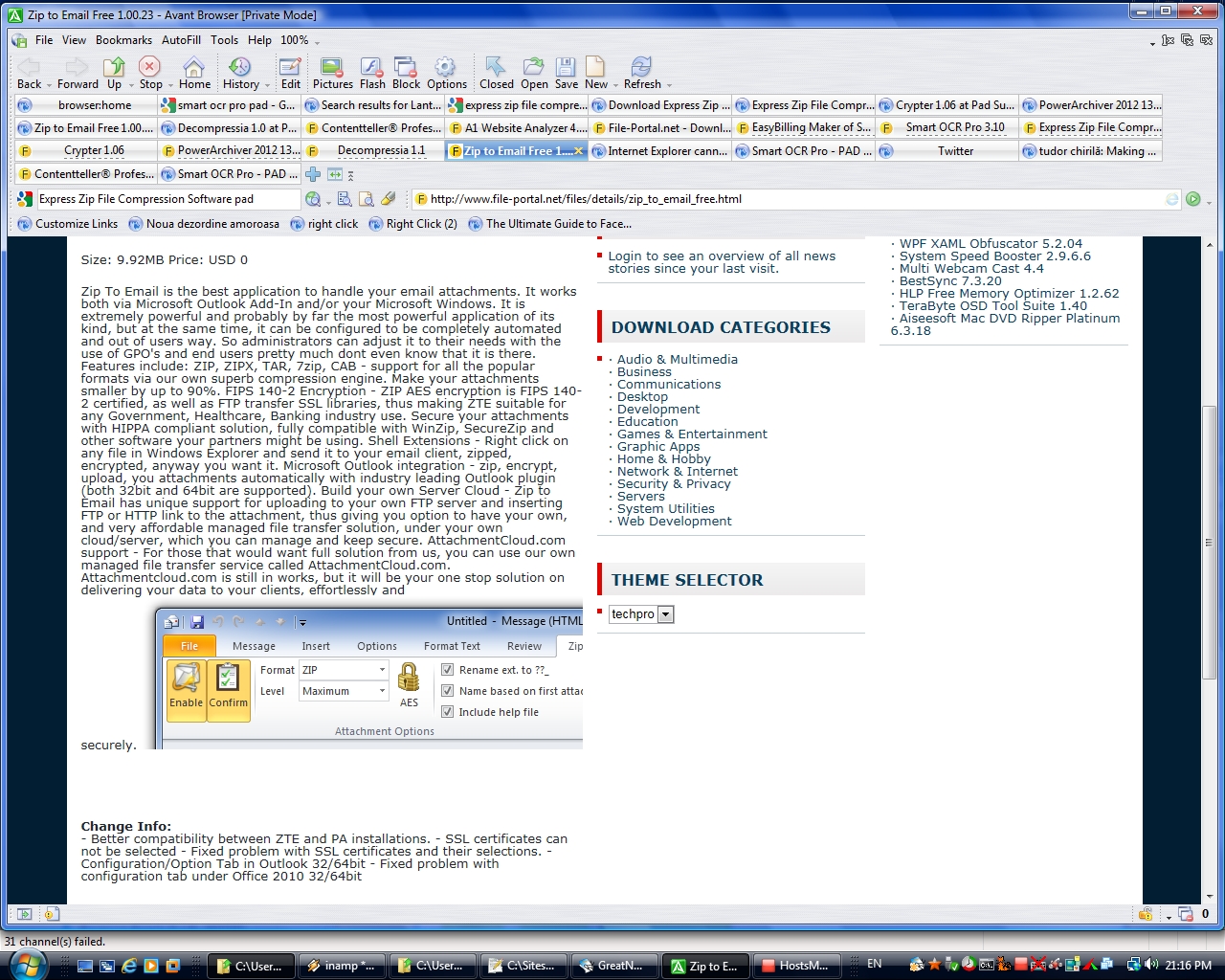This screenshot has width=1225, height=980.
Task: Open the Tools menu
Action: [x=224, y=40]
